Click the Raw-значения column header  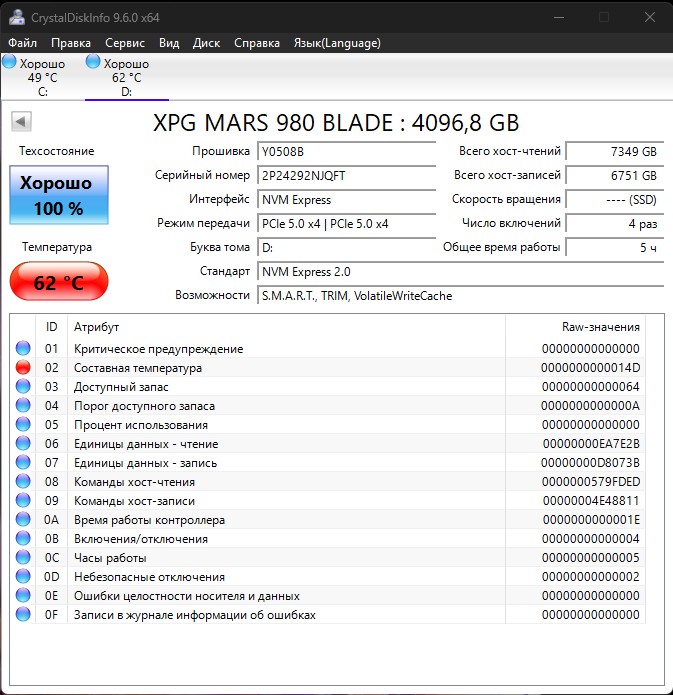(600, 327)
